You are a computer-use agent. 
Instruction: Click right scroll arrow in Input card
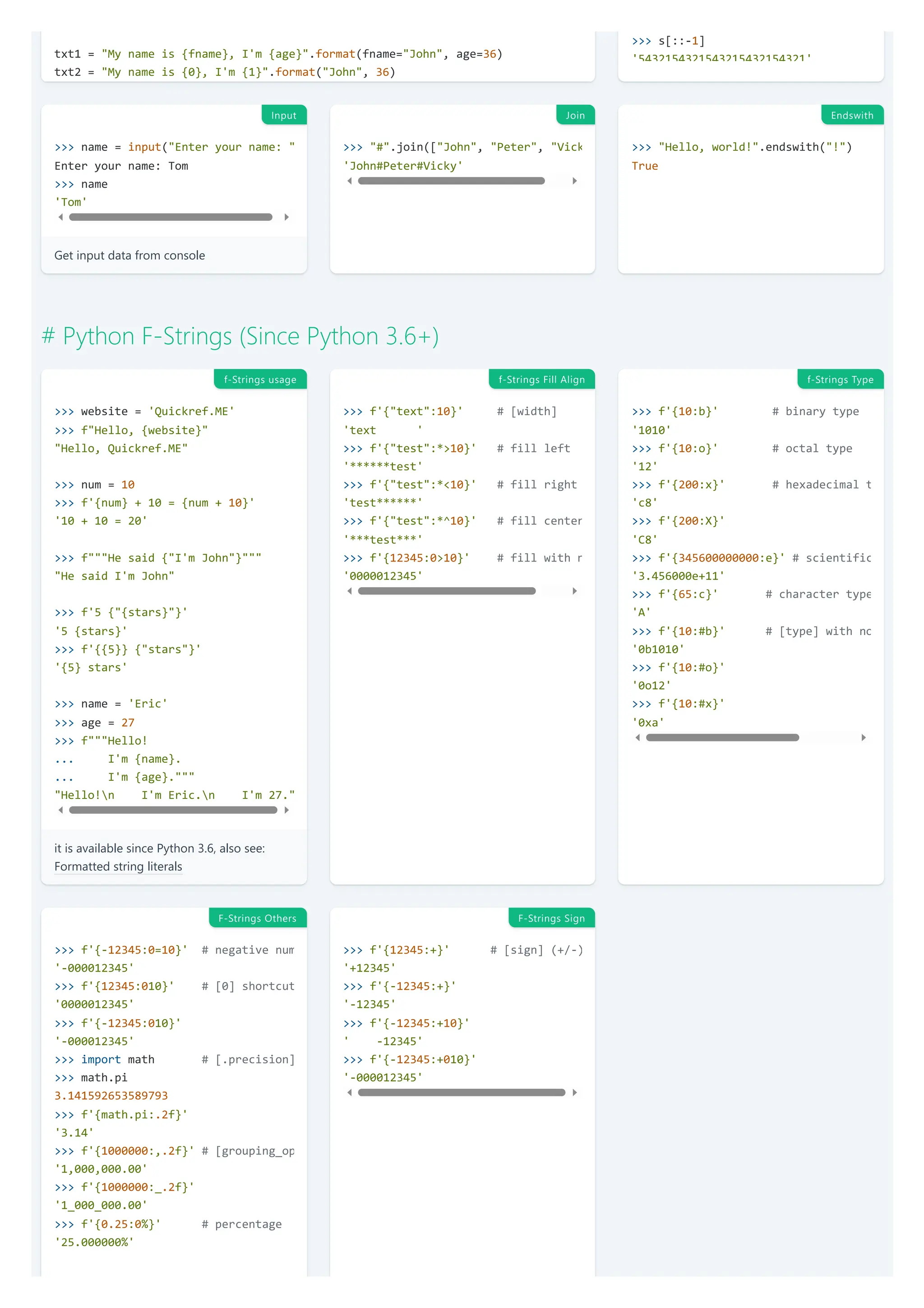point(286,217)
